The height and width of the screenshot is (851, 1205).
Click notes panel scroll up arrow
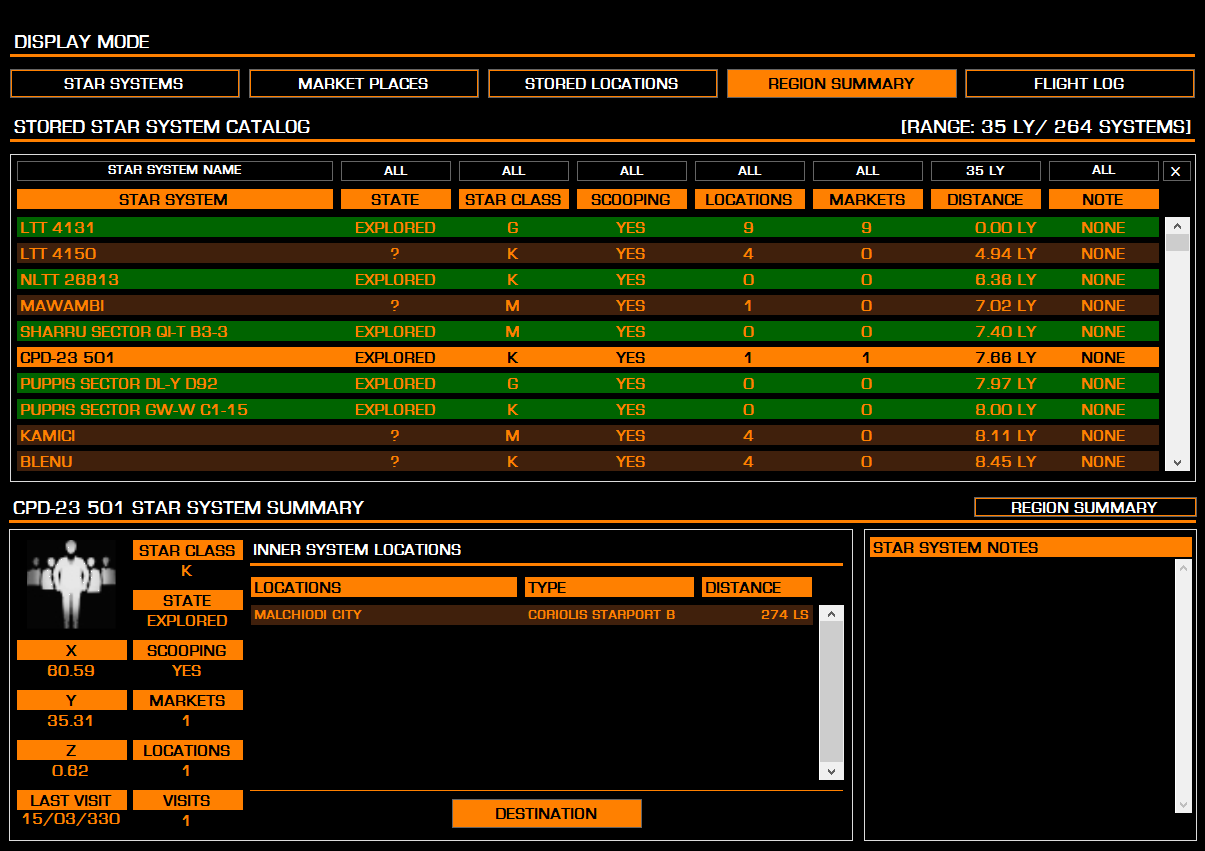pyautogui.click(x=1183, y=568)
